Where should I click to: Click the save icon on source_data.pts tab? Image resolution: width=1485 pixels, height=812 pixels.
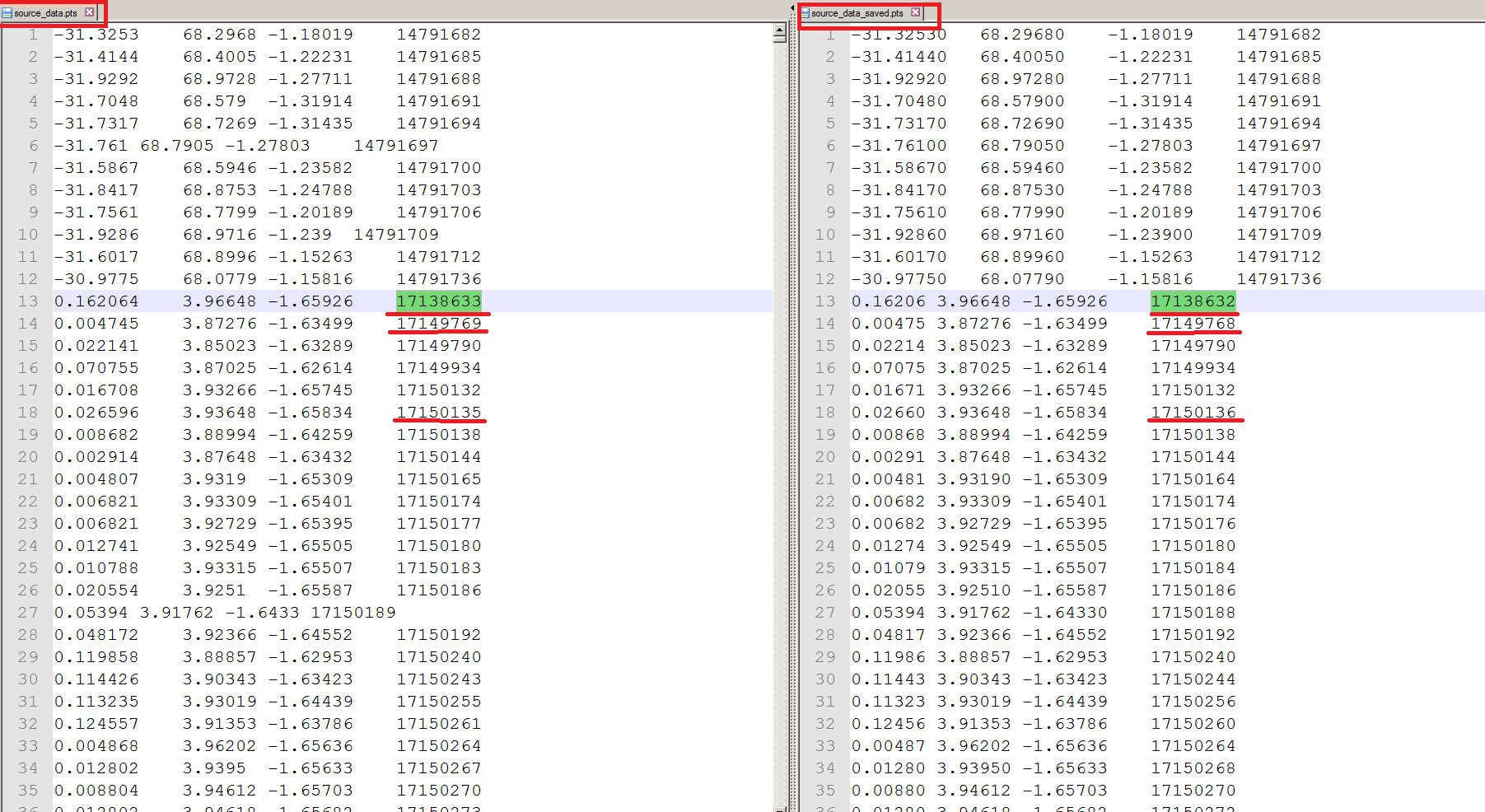click(7, 13)
